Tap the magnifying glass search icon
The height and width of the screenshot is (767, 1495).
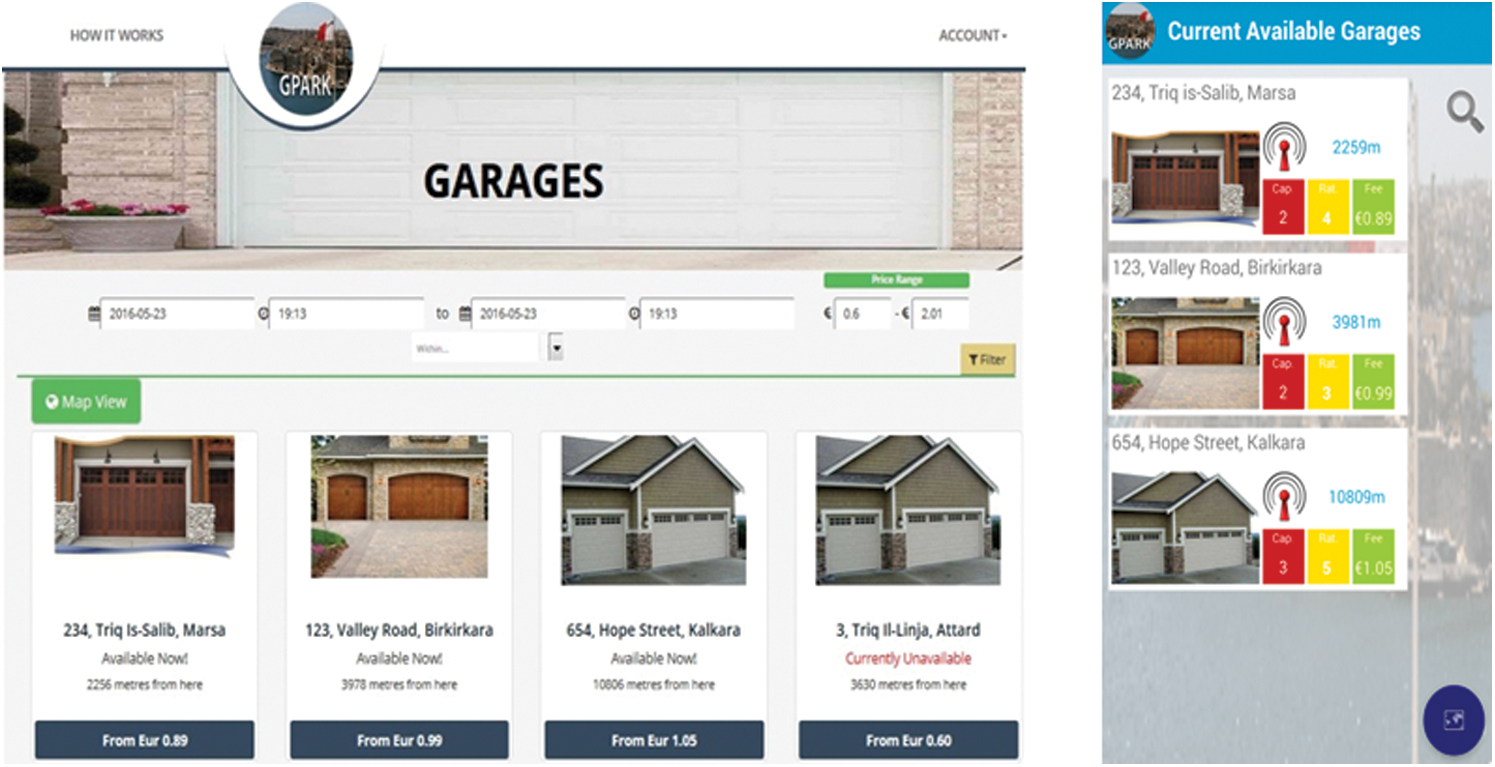pos(1465,112)
